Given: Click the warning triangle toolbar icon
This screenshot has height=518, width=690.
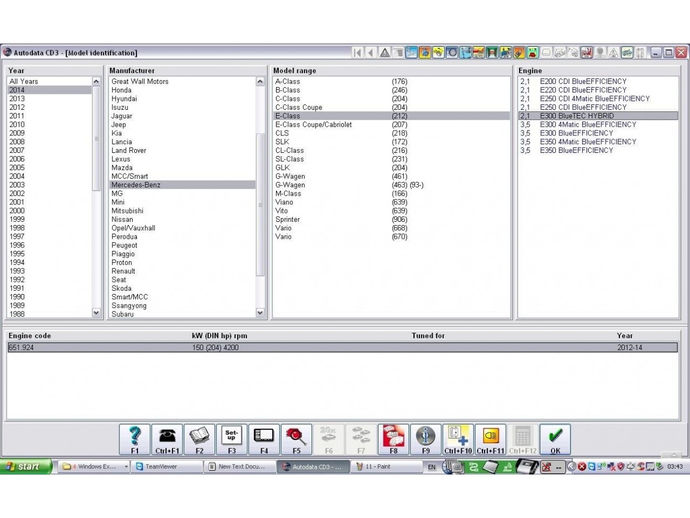Looking at the screenshot, I should click(x=385, y=53).
